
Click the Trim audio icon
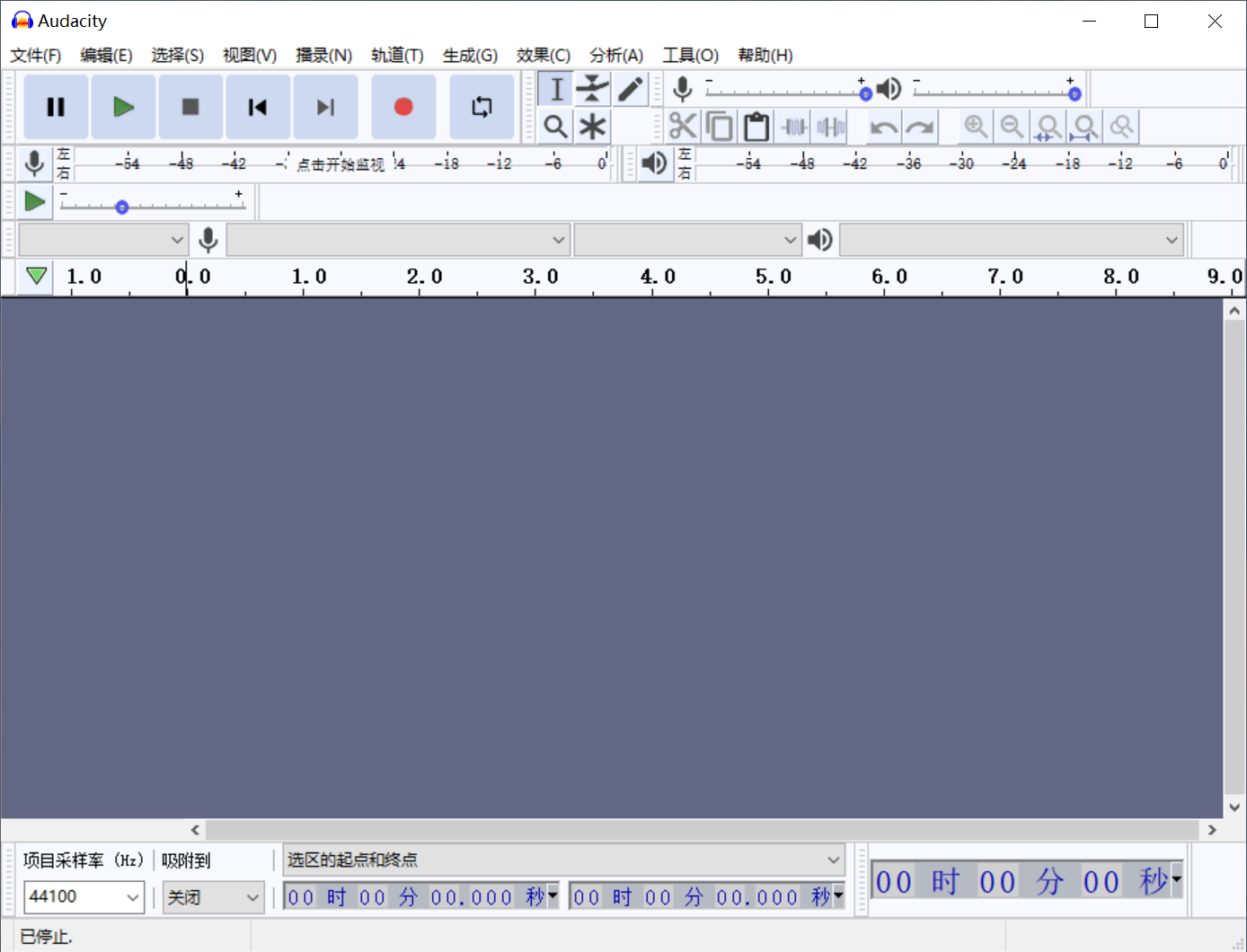[x=794, y=127]
